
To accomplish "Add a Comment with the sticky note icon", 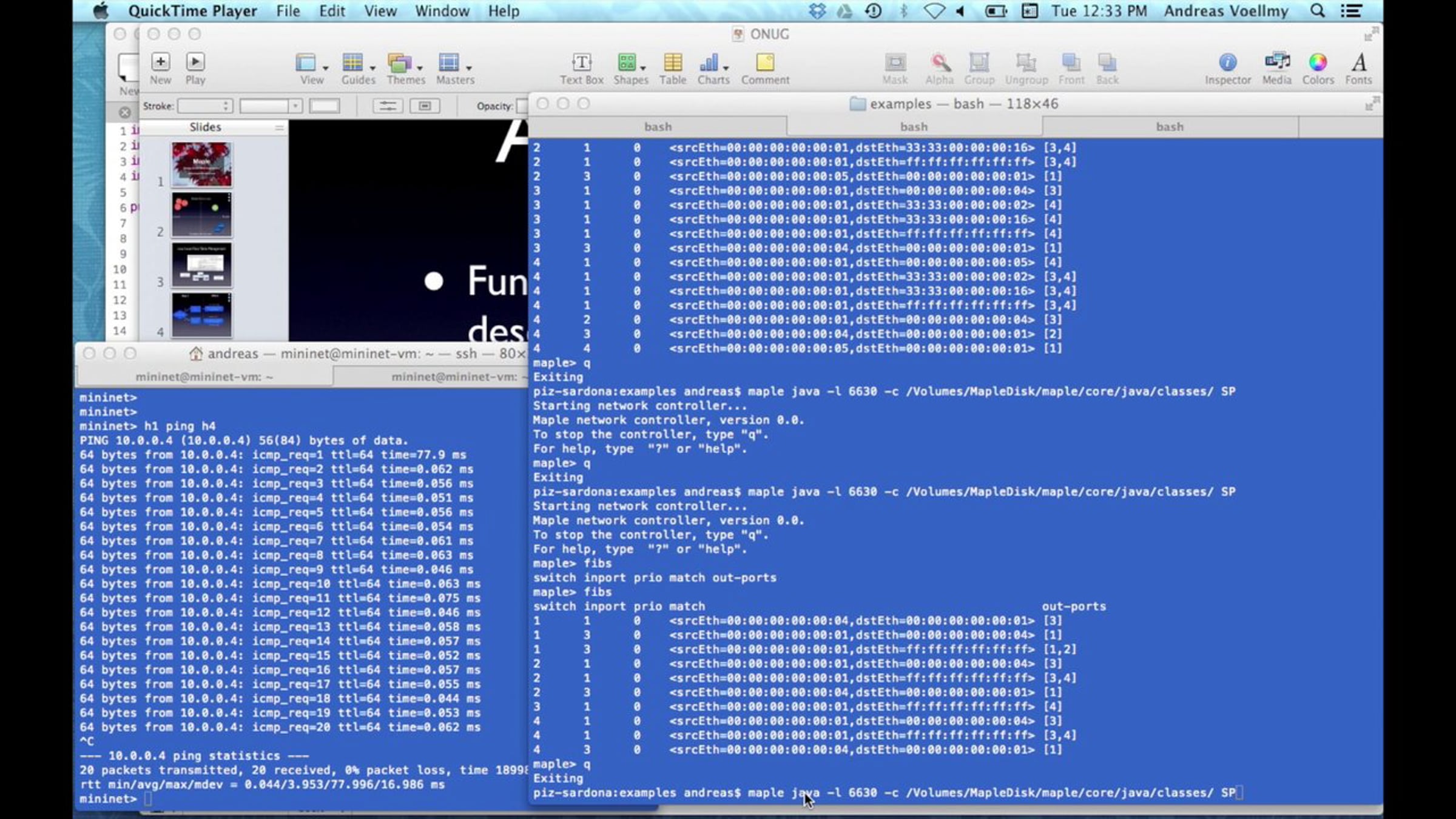I will (765, 62).
